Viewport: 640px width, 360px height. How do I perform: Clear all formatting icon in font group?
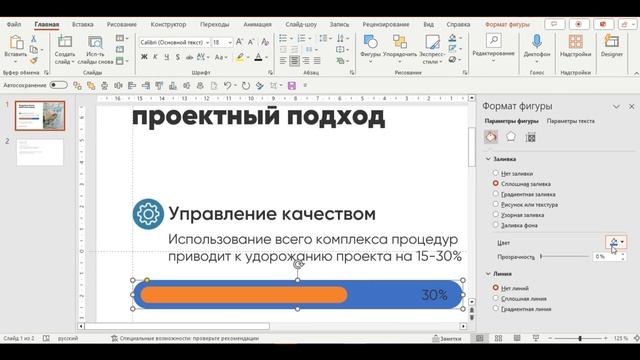[x=265, y=42]
